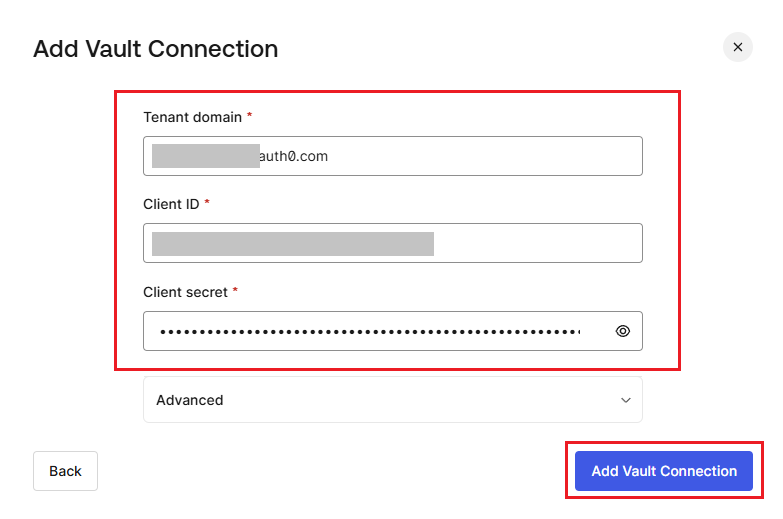Click the Client ID field label
This screenshot has width=783, height=519.
(x=171, y=204)
